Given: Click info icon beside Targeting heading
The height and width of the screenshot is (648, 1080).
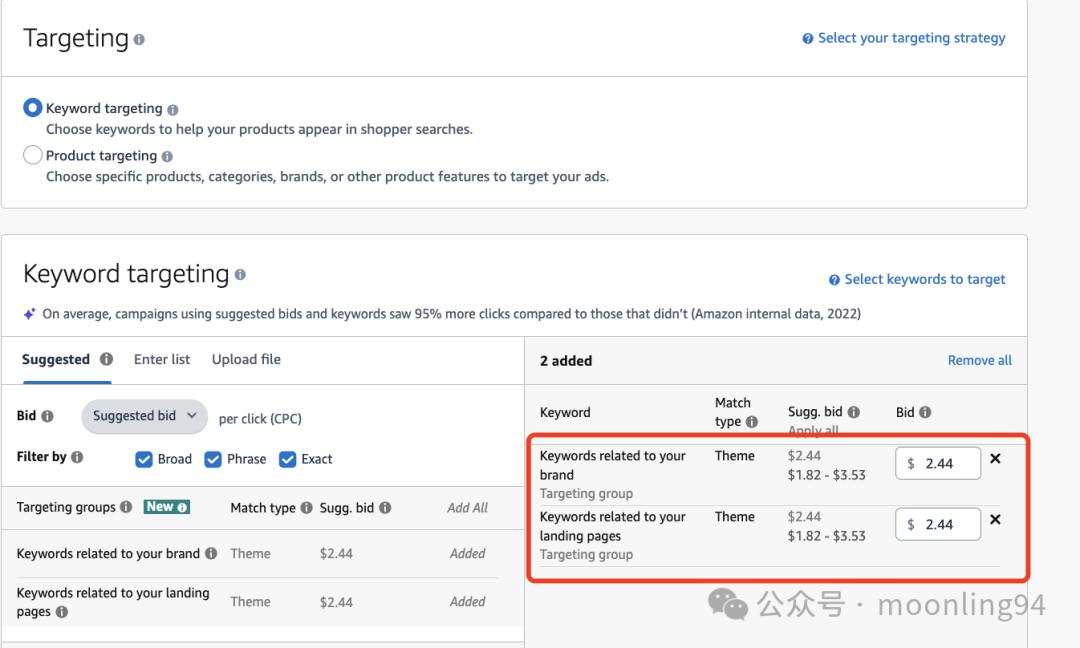Looking at the screenshot, I should click(139, 40).
